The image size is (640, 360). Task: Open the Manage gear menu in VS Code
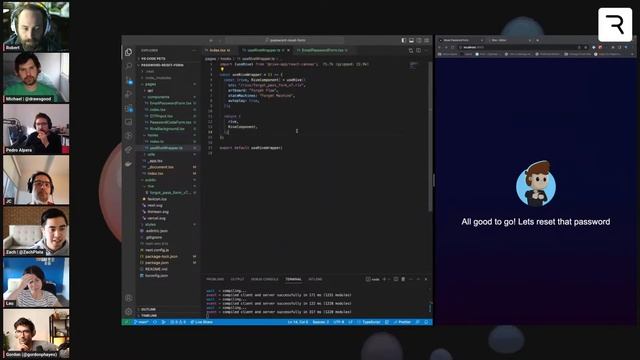[x=129, y=311]
